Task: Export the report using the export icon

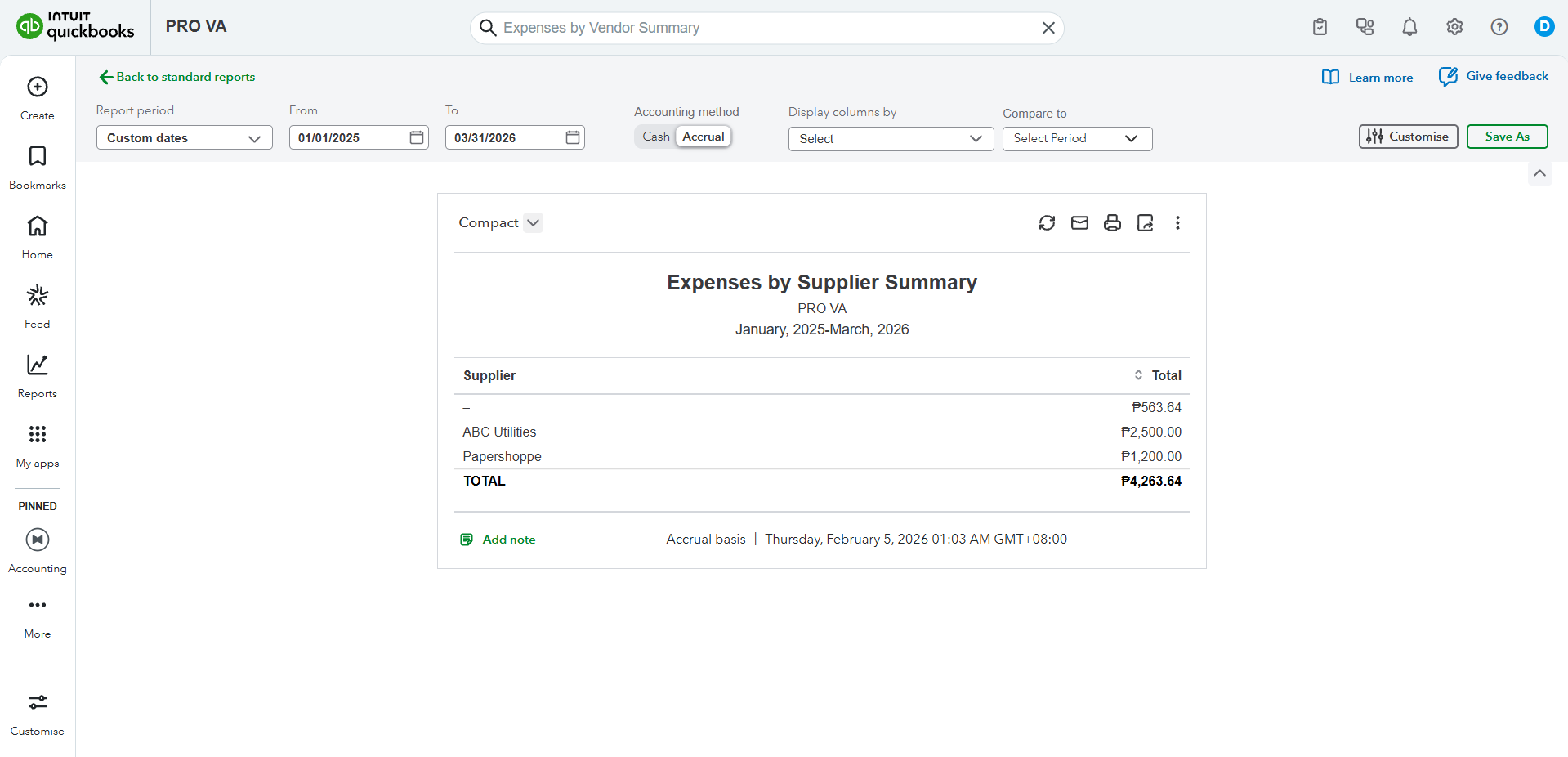Action: pos(1145,223)
